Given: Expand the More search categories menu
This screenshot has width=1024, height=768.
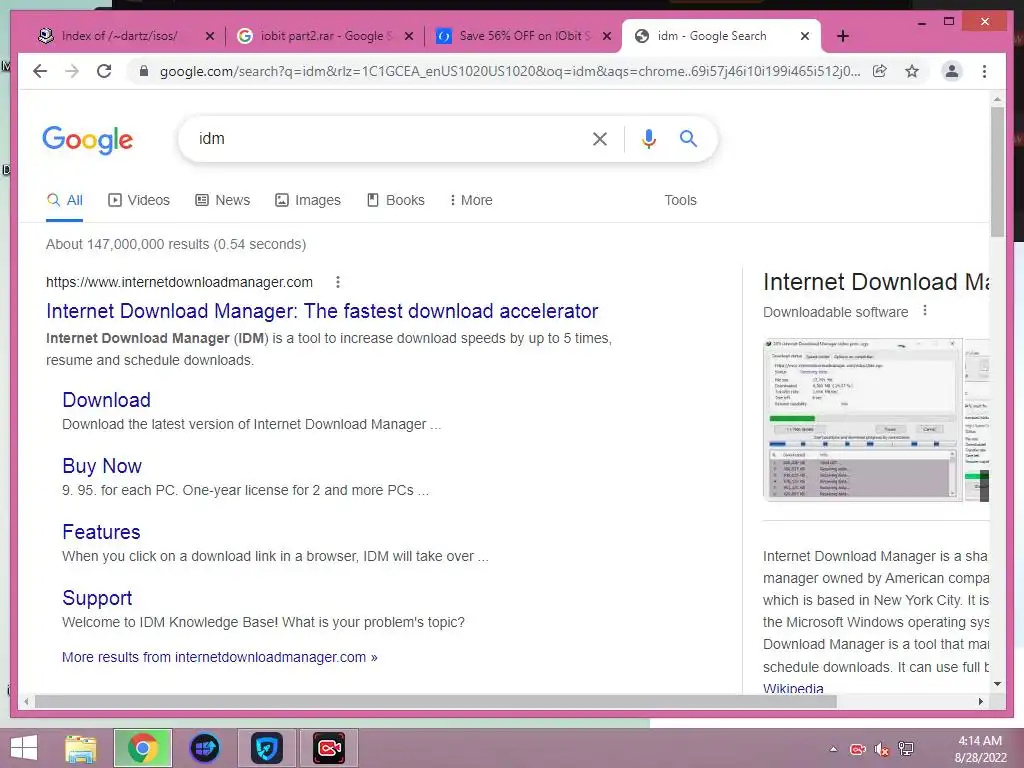Looking at the screenshot, I should (x=471, y=200).
